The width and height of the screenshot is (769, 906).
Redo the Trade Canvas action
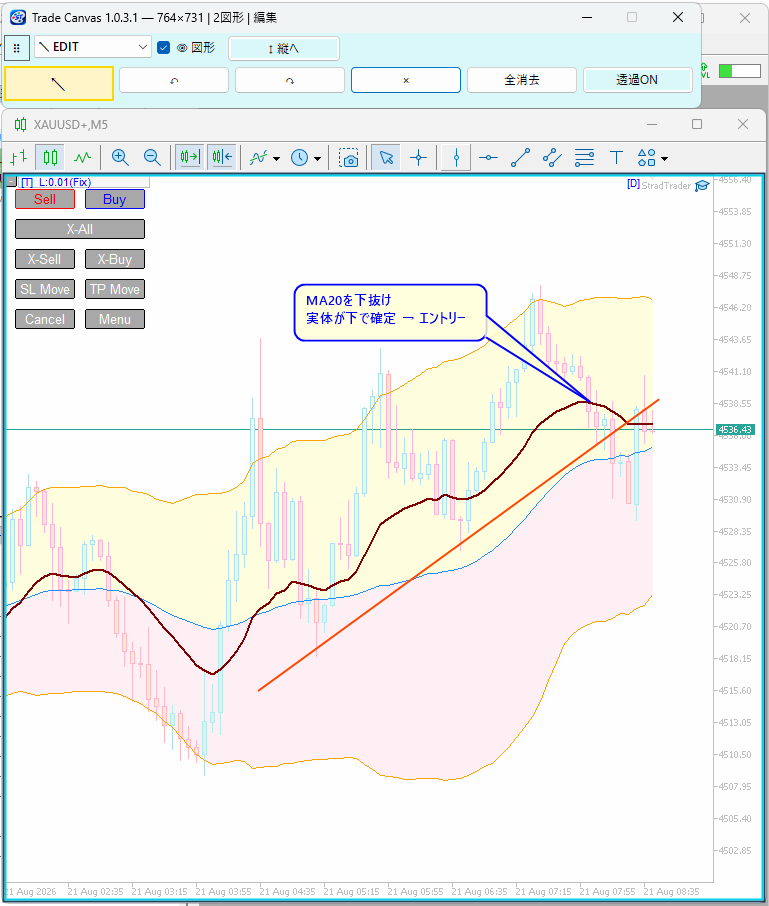[x=290, y=80]
